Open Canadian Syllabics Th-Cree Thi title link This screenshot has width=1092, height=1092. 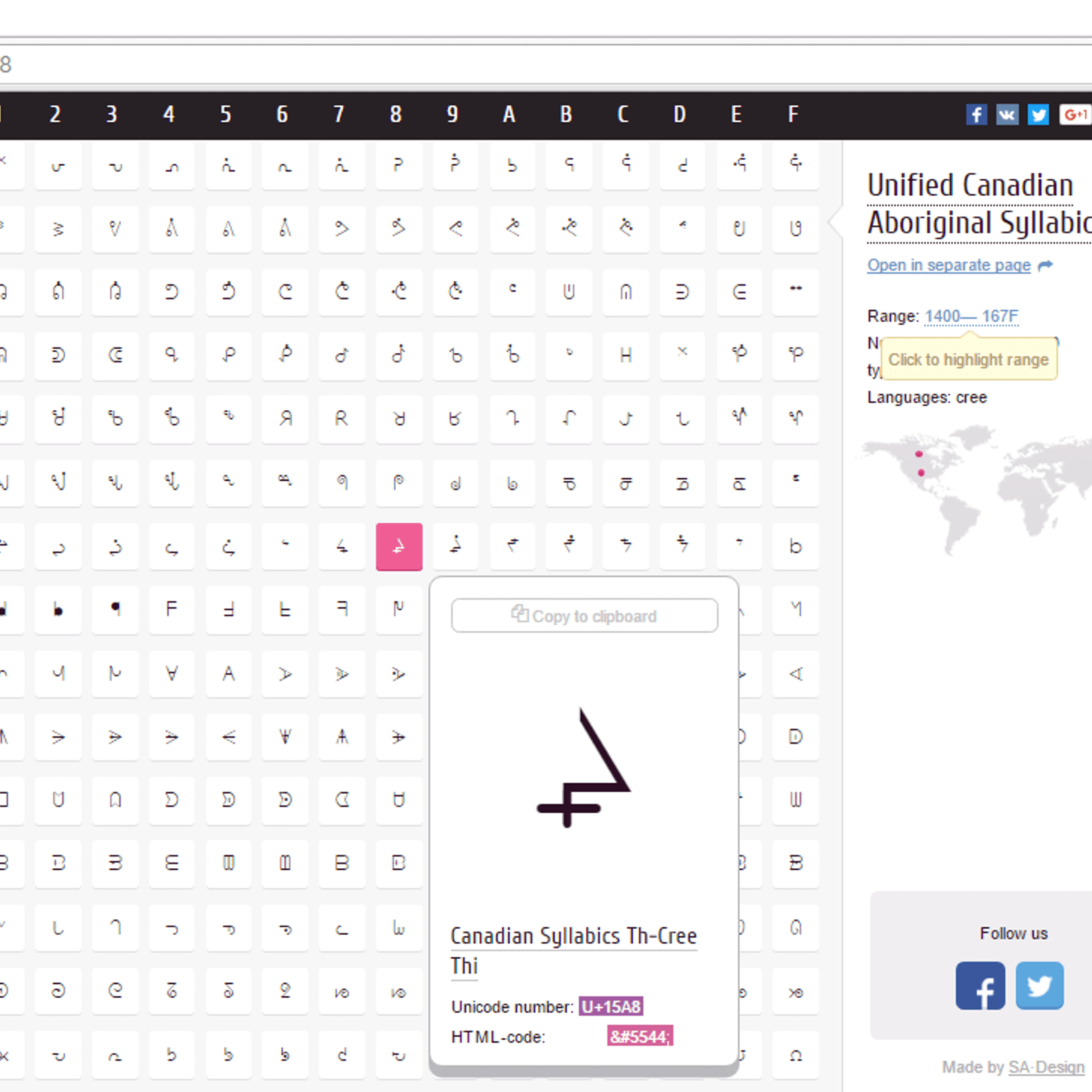(x=573, y=950)
